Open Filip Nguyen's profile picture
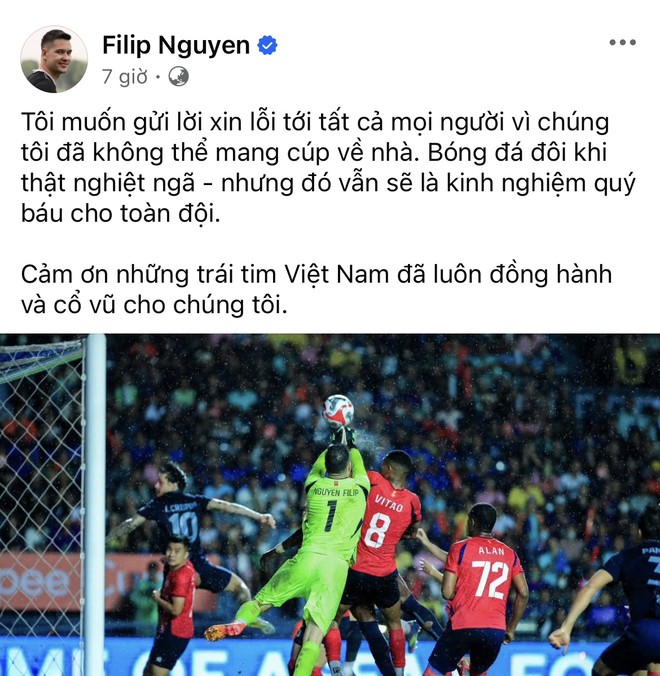This screenshot has width=660, height=676. [x=54, y=59]
